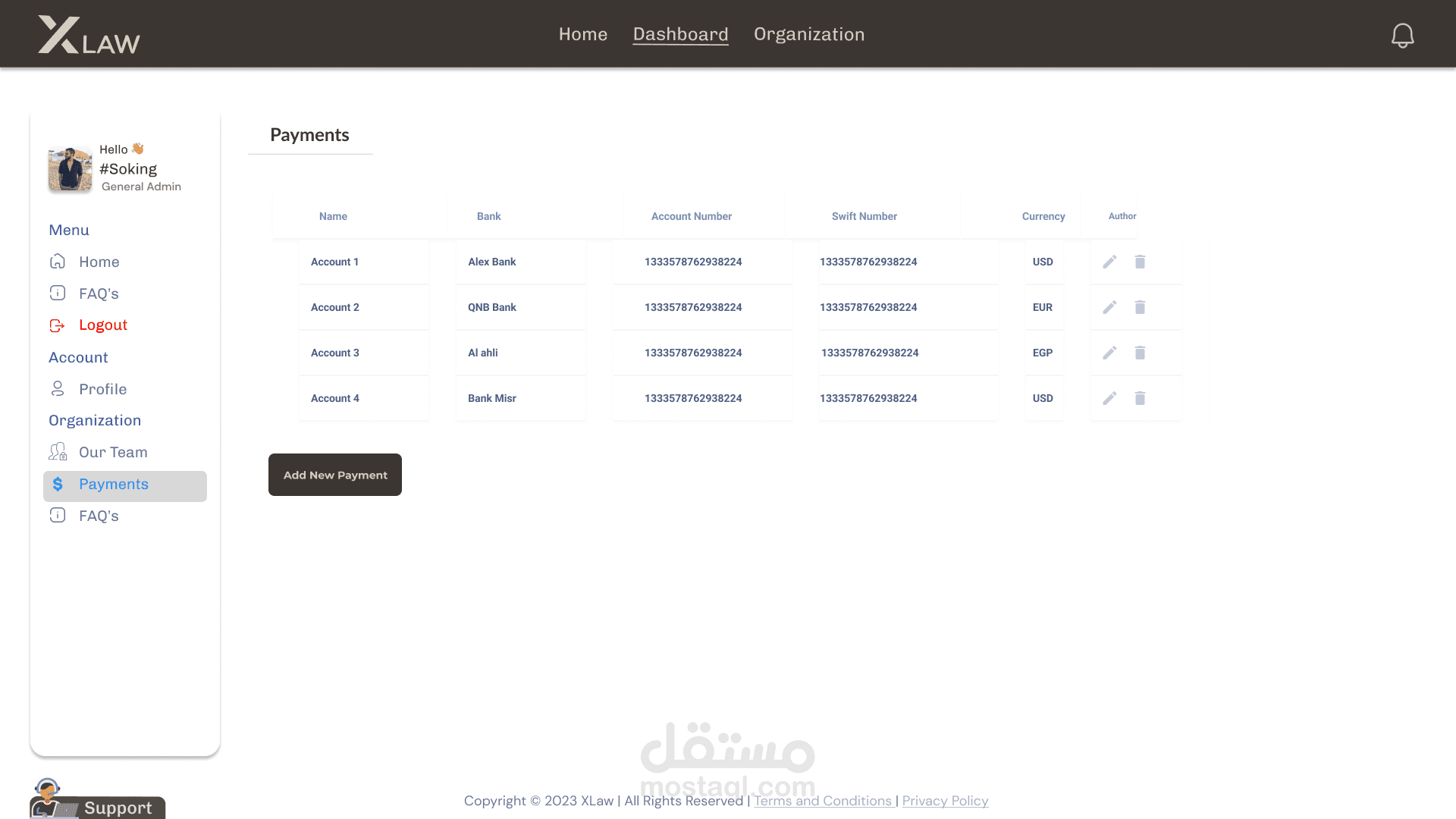
Task: Go to the Organization tab in the header
Action: (x=808, y=34)
